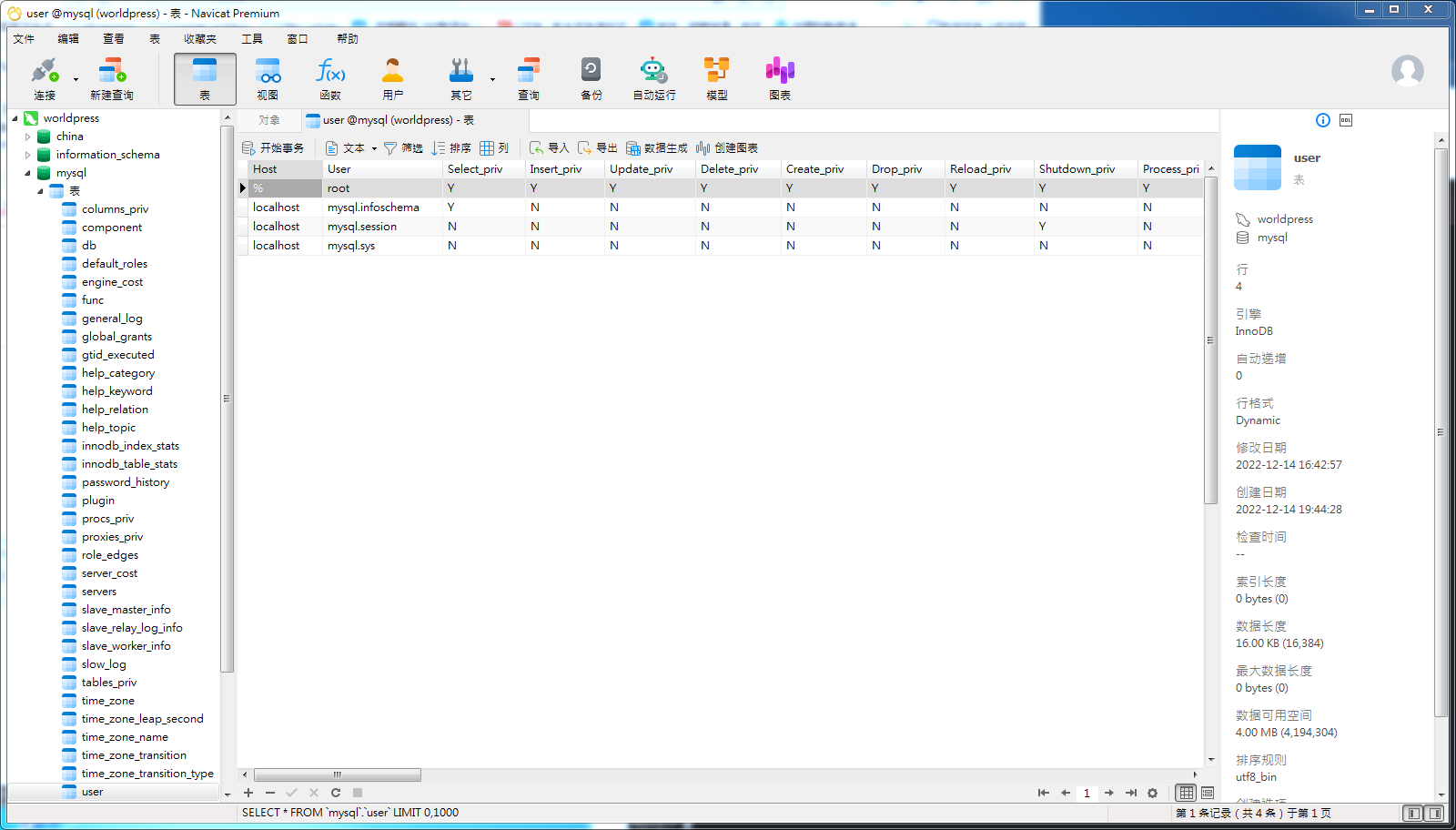
Task: Click the root user cell
Action: [382, 188]
